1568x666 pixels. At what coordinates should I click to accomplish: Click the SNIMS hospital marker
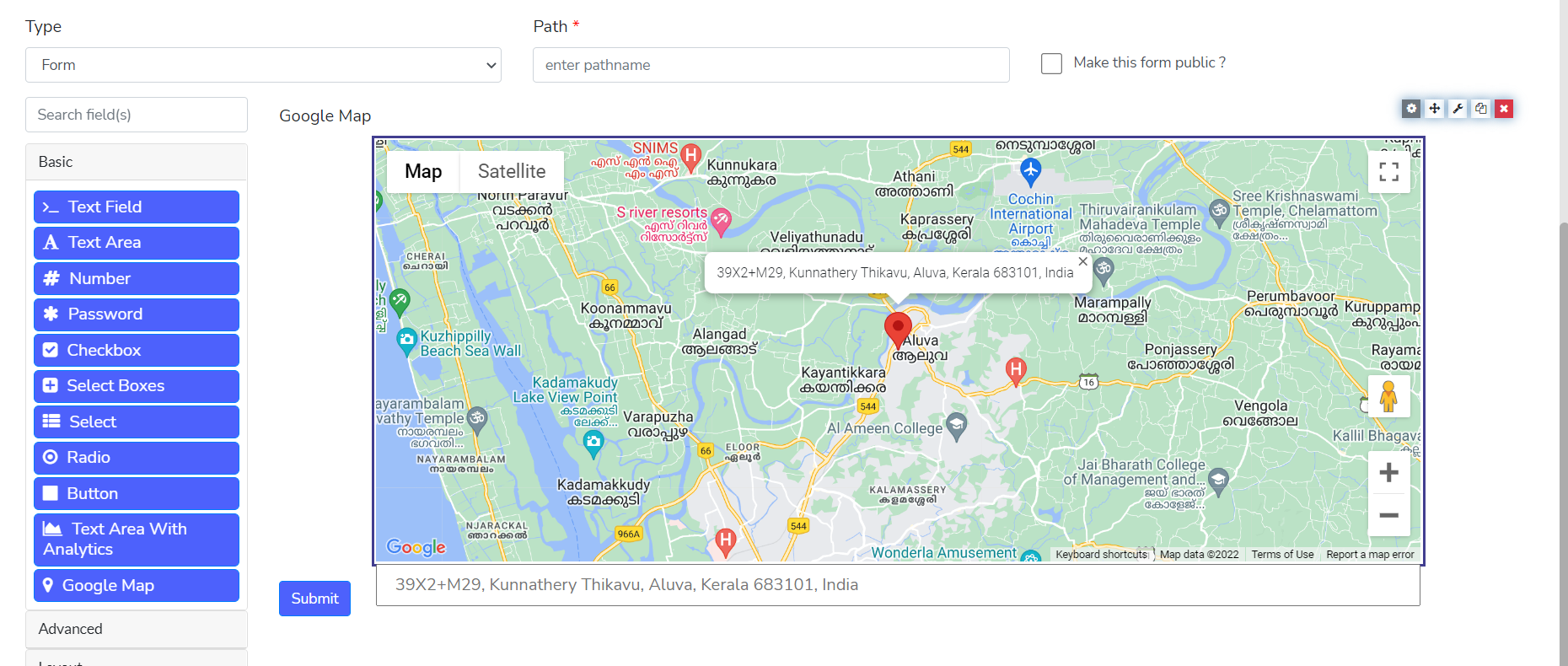coord(691,157)
